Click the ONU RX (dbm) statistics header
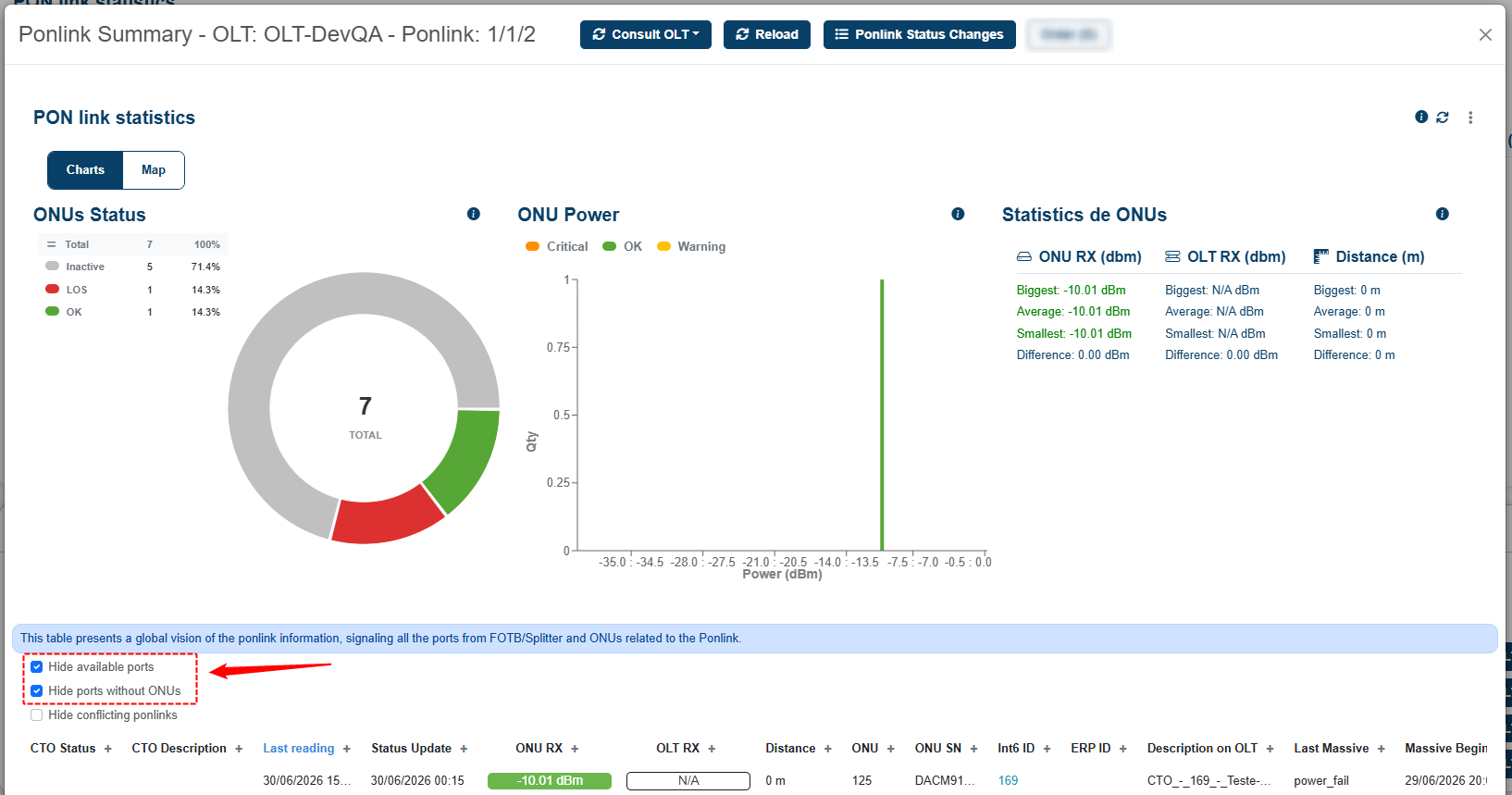 pyautogui.click(x=1079, y=256)
